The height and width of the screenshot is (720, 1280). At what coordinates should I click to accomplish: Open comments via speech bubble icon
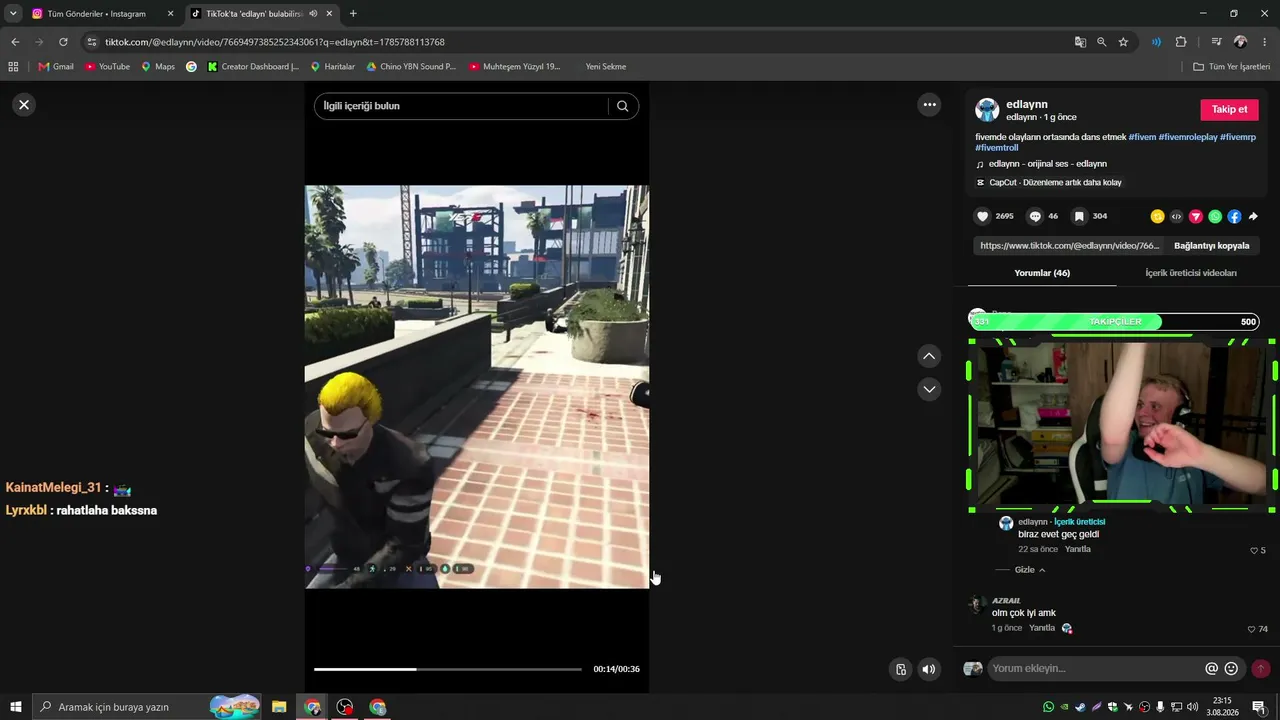pos(1035,216)
